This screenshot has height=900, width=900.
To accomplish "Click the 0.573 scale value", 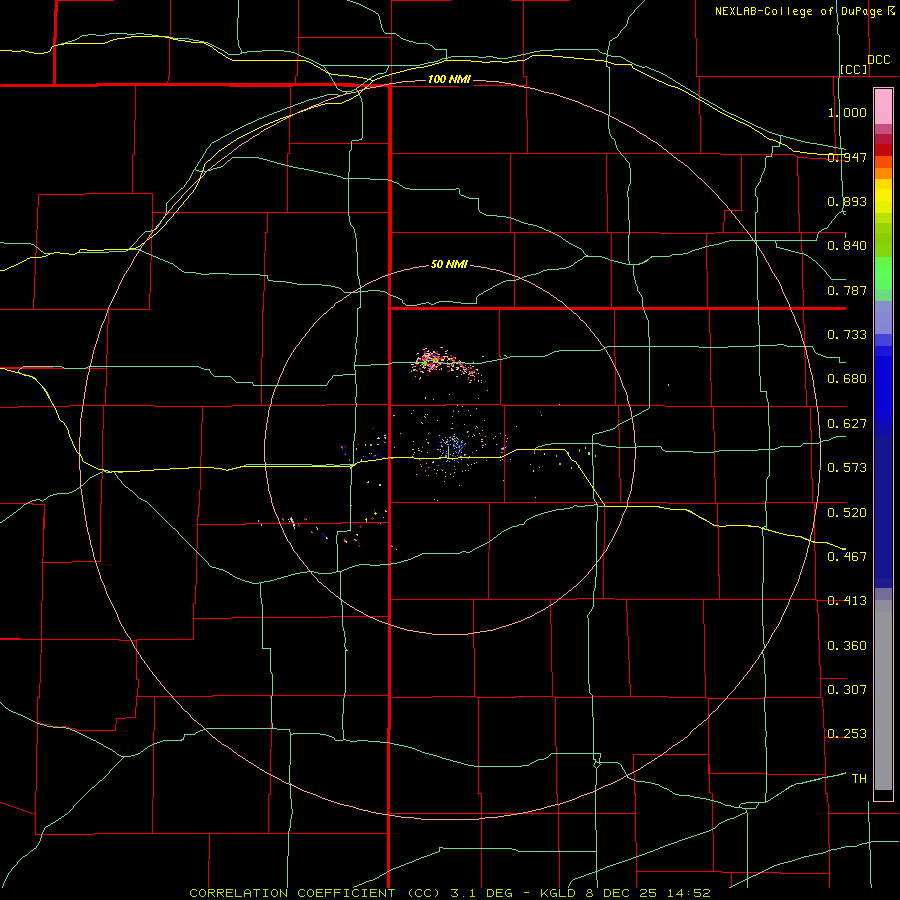I will pos(847,468).
